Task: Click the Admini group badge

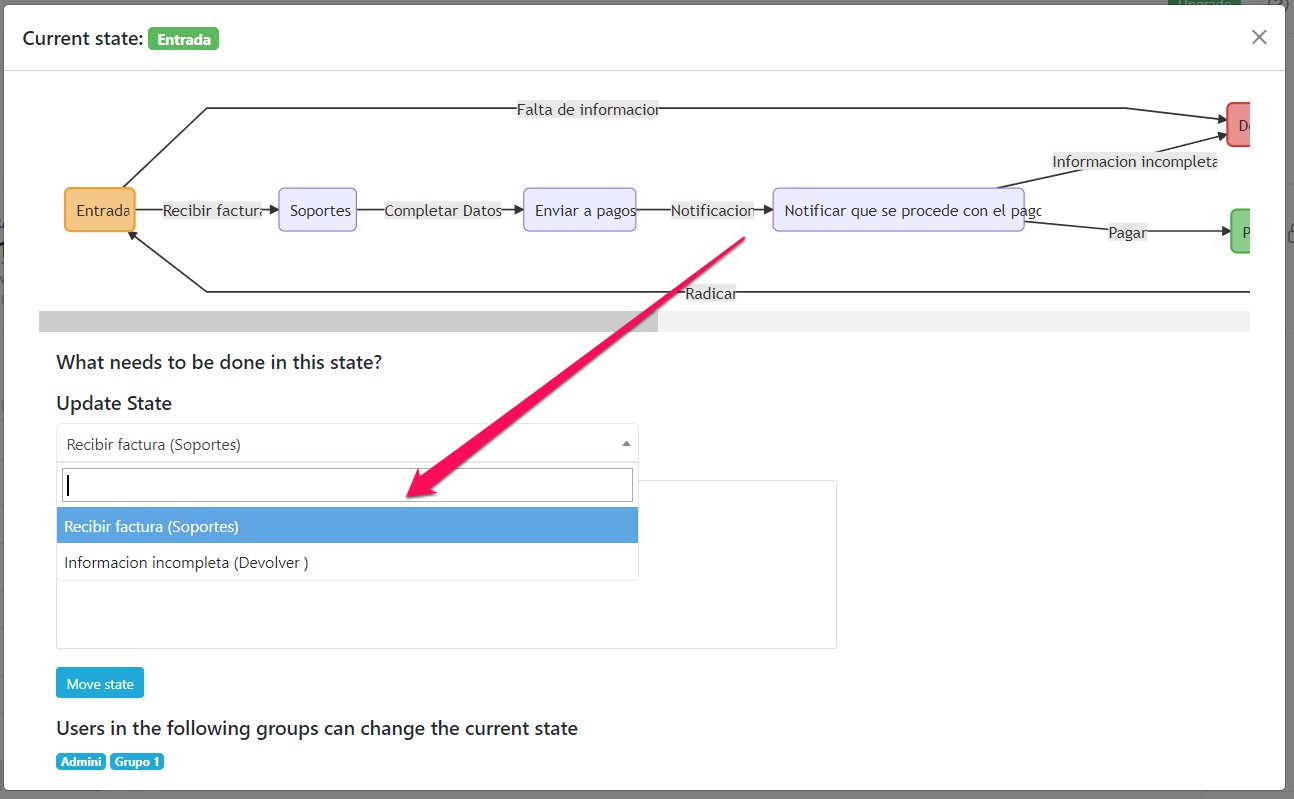Action: pyautogui.click(x=81, y=762)
